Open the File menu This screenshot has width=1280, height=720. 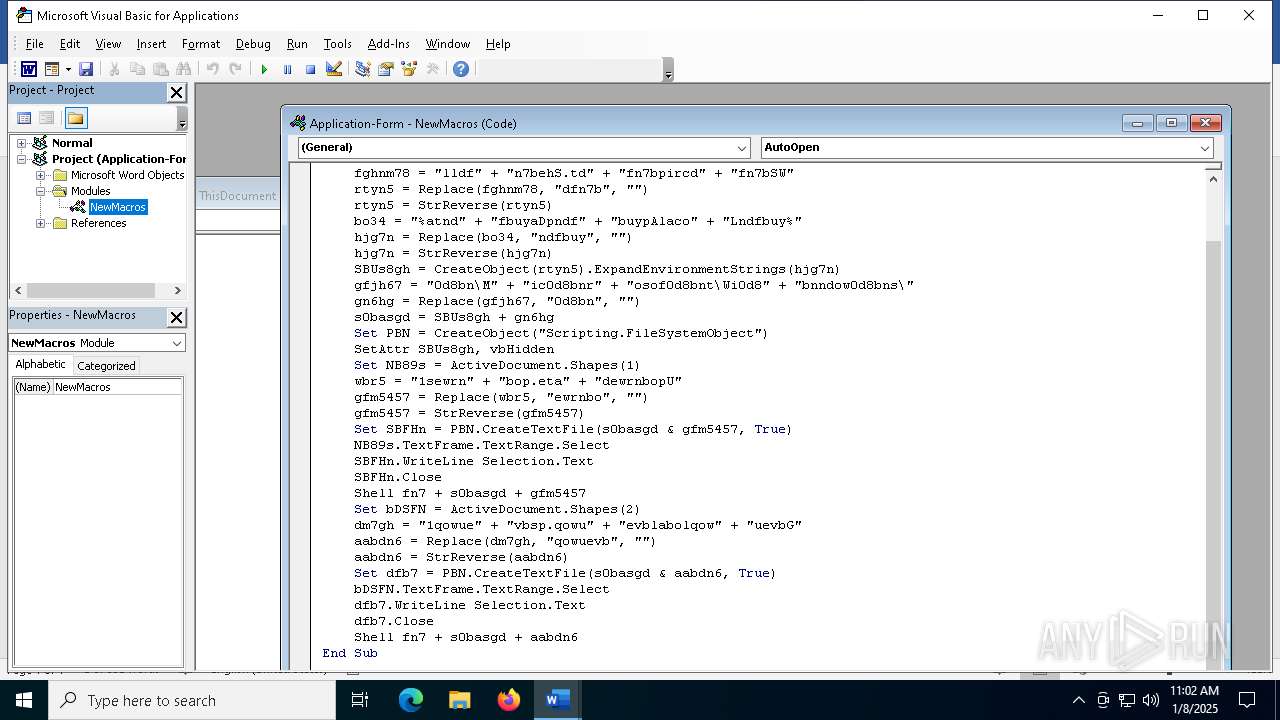[34, 44]
